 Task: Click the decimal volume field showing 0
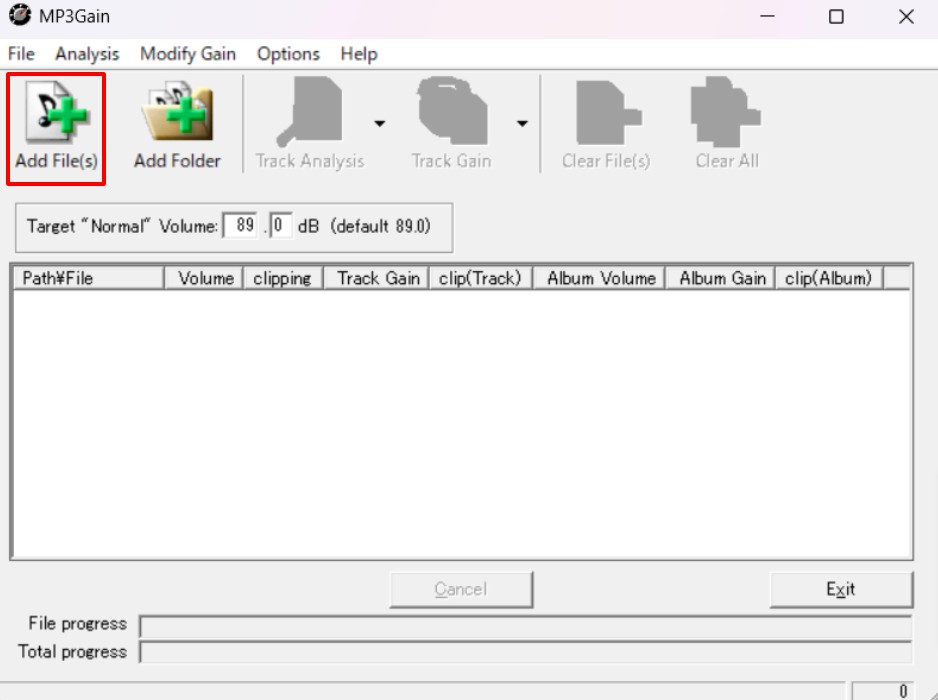click(x=281, y=226)
